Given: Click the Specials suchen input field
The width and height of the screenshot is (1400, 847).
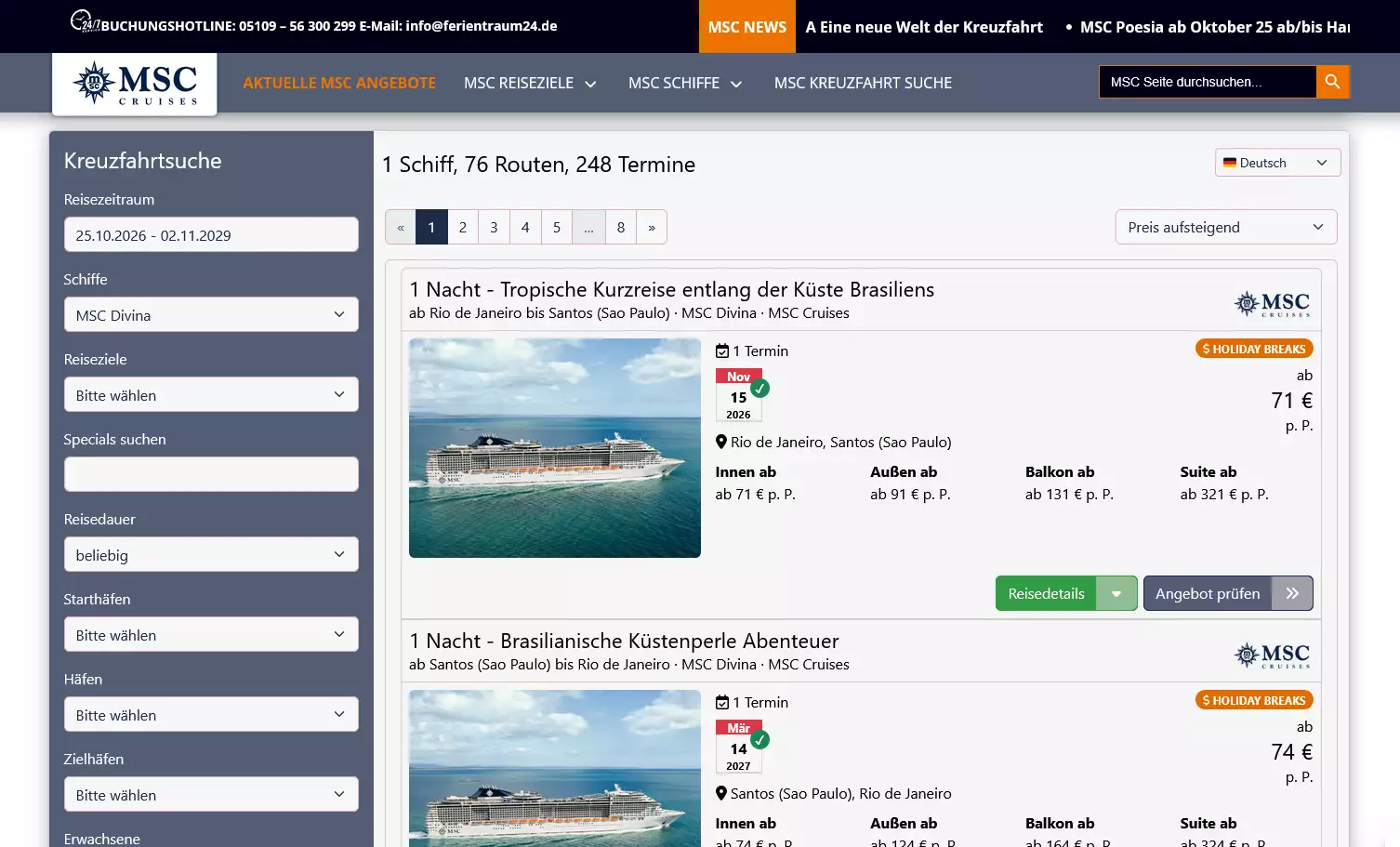Looking at the screenshot, I should click(x=211, y=474).
